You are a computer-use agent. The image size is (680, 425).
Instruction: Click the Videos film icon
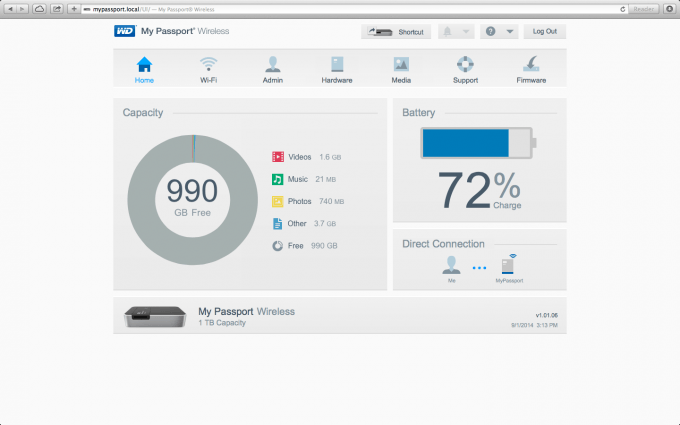[278, 157]
